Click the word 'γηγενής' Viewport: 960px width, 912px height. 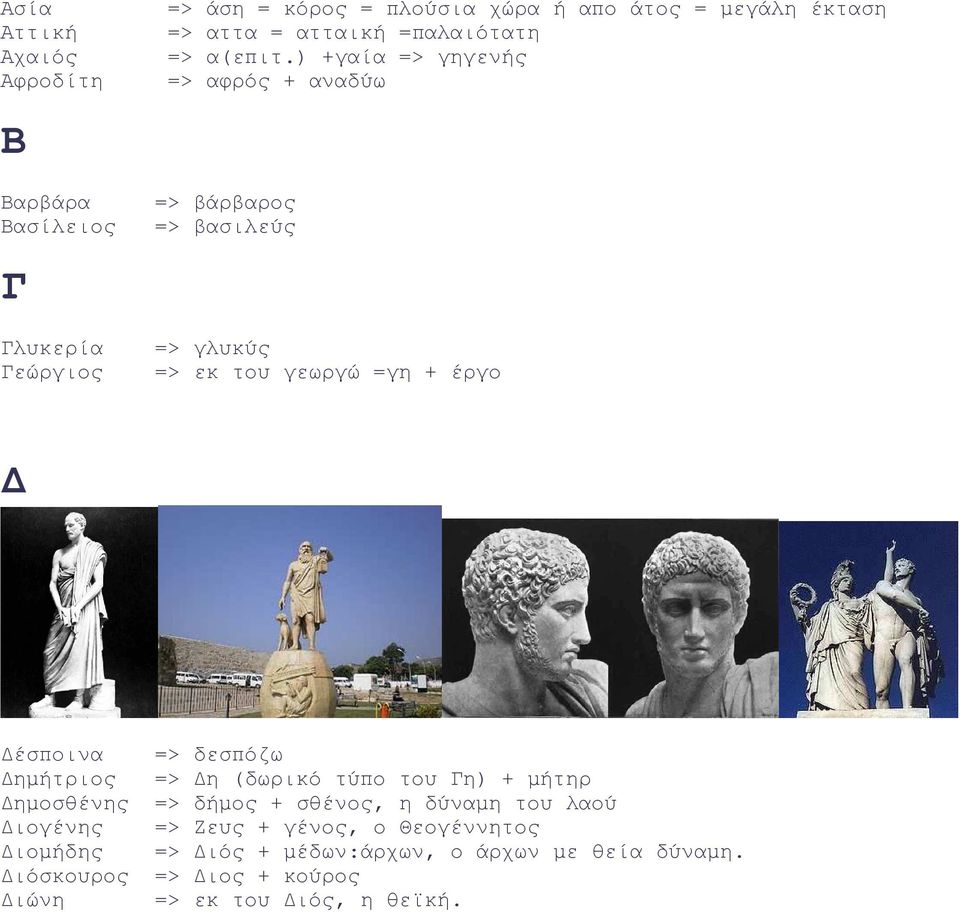pos(482,58)
